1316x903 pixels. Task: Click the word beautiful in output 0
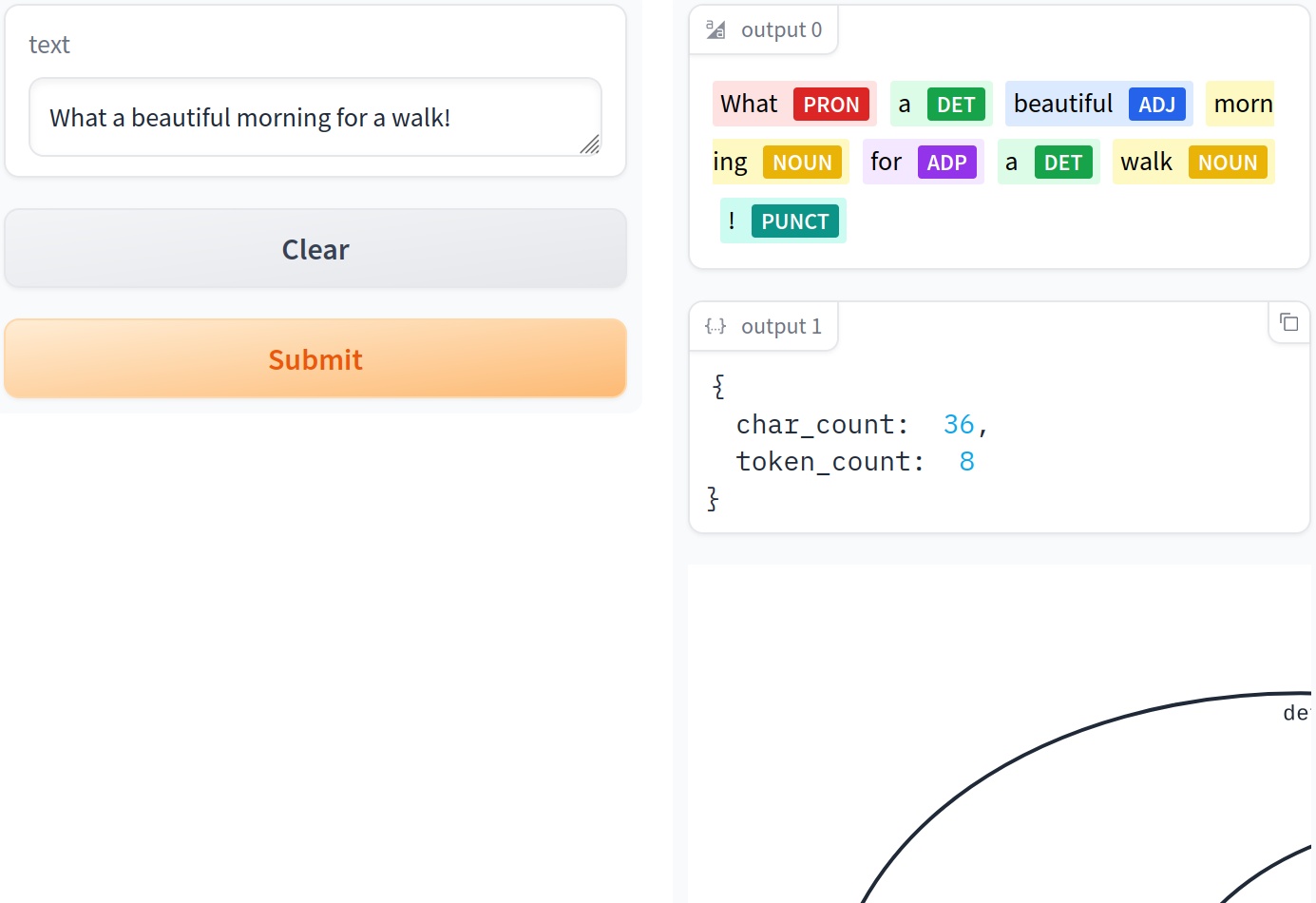tap(1062, 105)
